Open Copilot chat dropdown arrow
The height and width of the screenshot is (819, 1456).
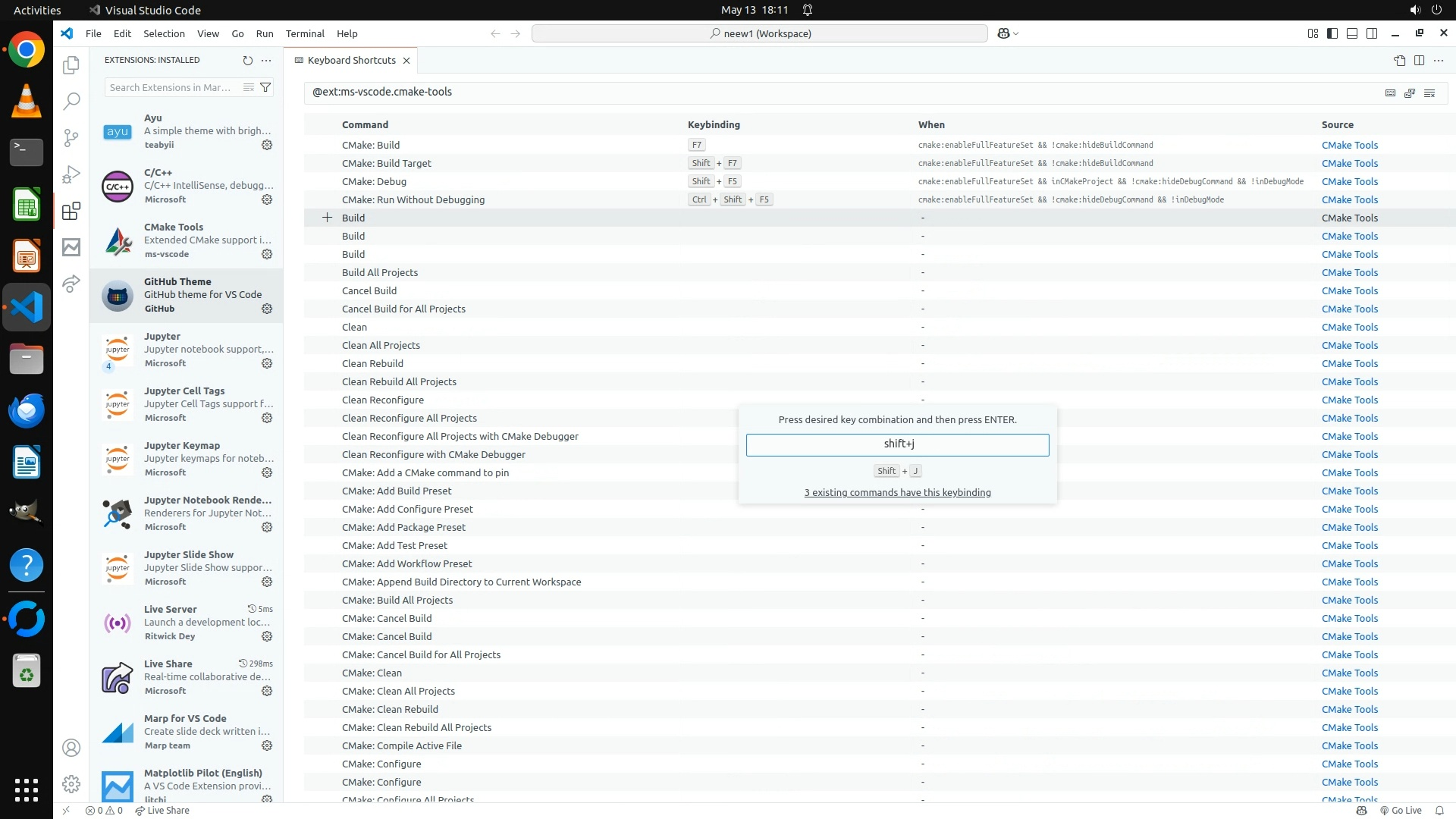pos(1016,33)
